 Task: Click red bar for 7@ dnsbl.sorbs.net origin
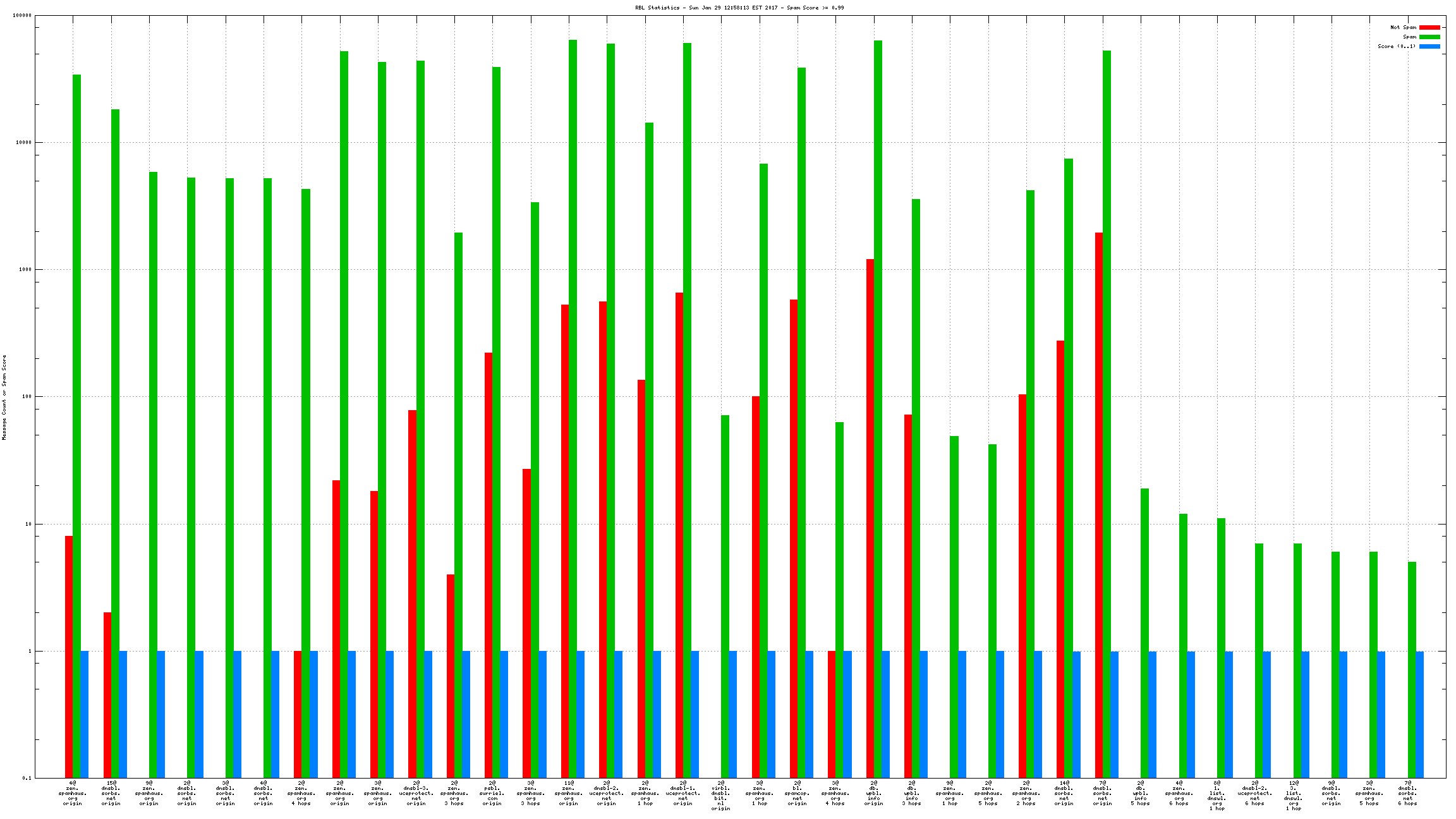pyautogui.click(x=1099, y=506)
